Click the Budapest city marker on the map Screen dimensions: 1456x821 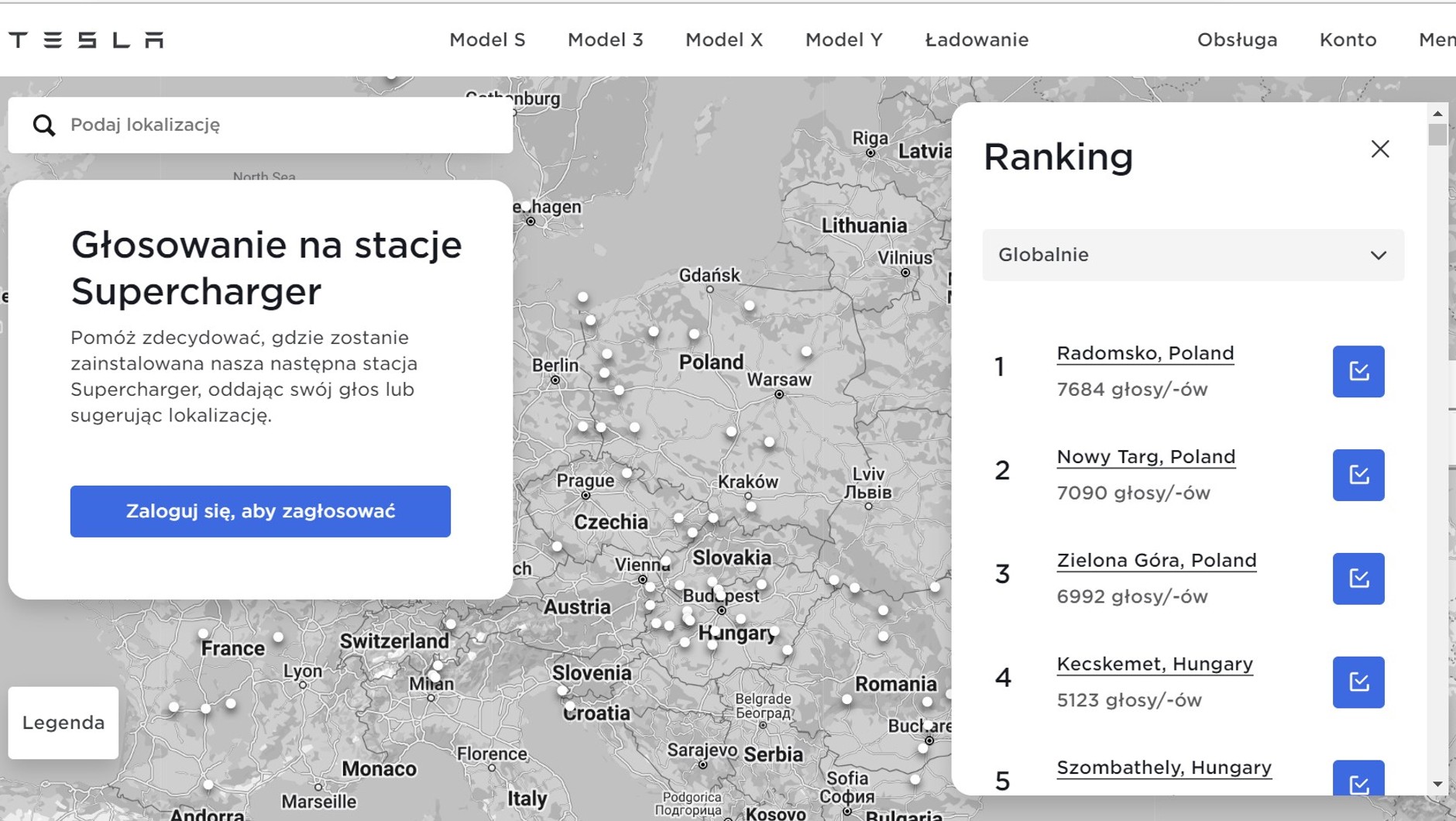click(x=722, y=610)
